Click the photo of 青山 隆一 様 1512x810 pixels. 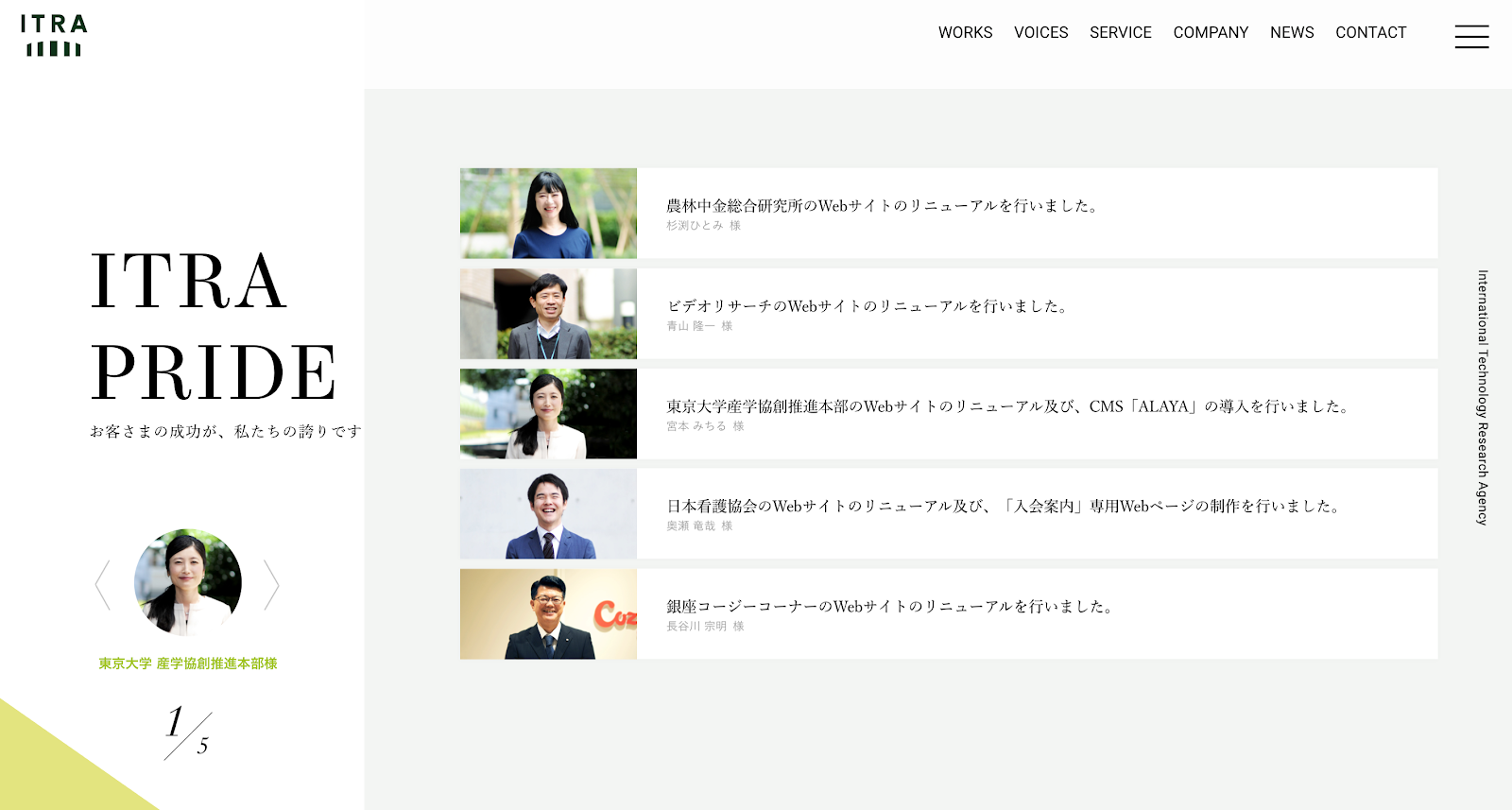click(548, 314)
